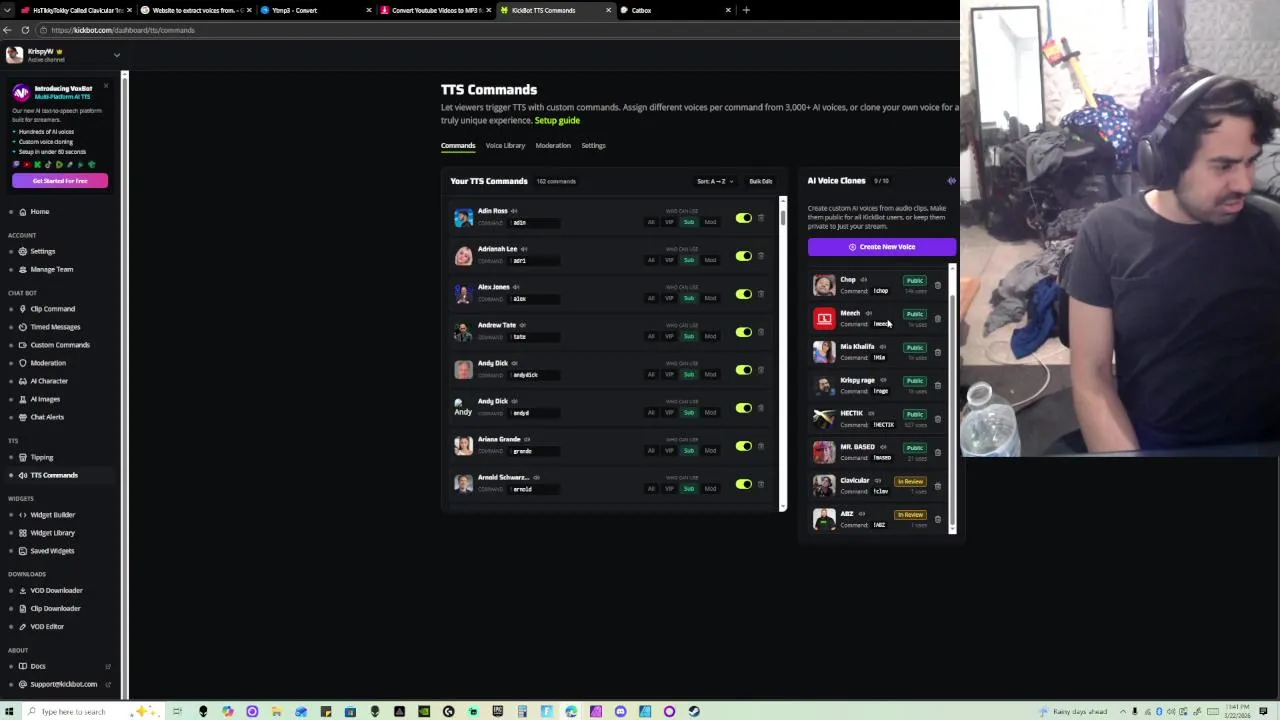The image size is (1280, 720).
Task: Switch to the Commands tab
Action: tap(458, 145)
